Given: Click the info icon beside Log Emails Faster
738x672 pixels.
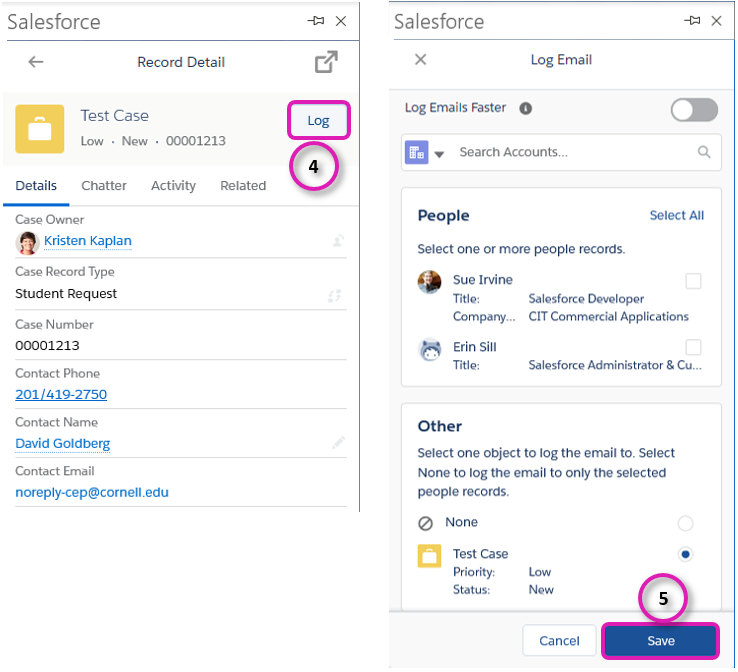Looking at the screenshot, I should (526, 108).
